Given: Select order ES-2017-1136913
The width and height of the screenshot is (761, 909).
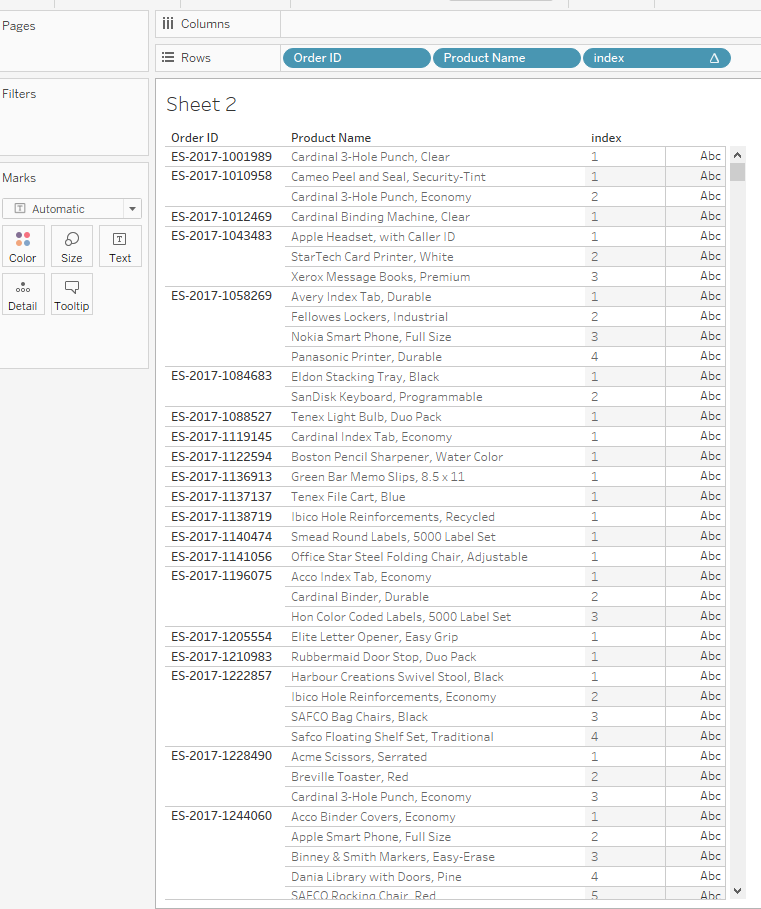Looking at the screenshot, I should tap(221, 477).
